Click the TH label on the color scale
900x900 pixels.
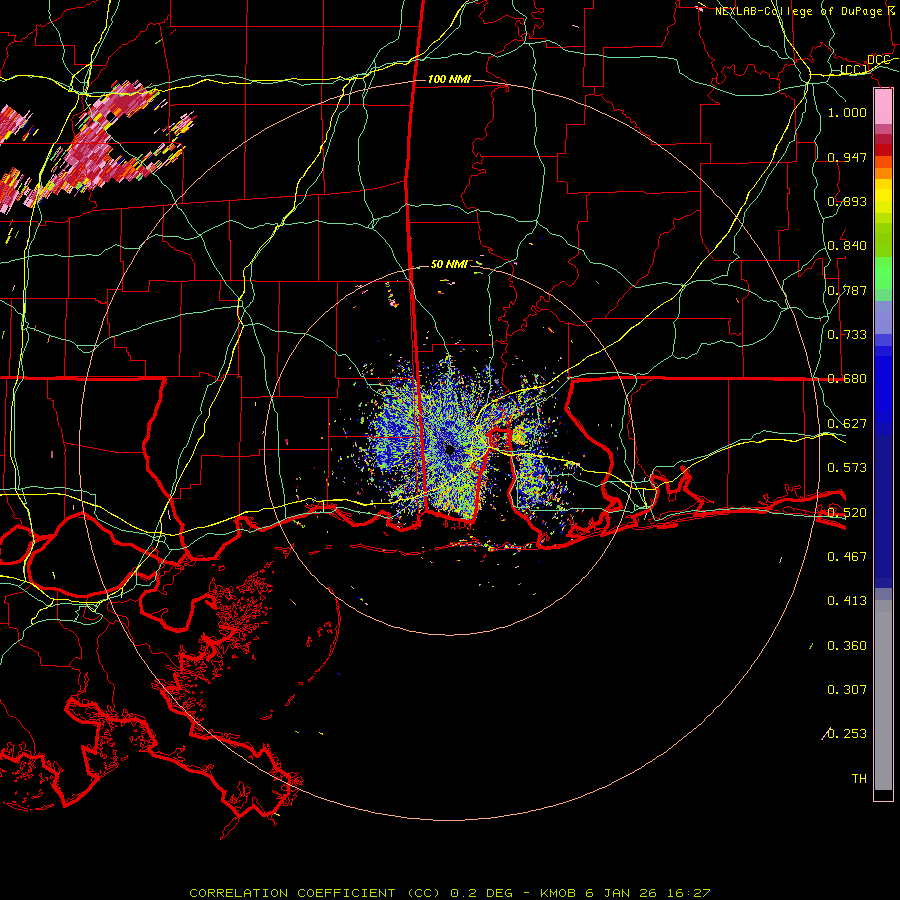[x=859, y=779]
